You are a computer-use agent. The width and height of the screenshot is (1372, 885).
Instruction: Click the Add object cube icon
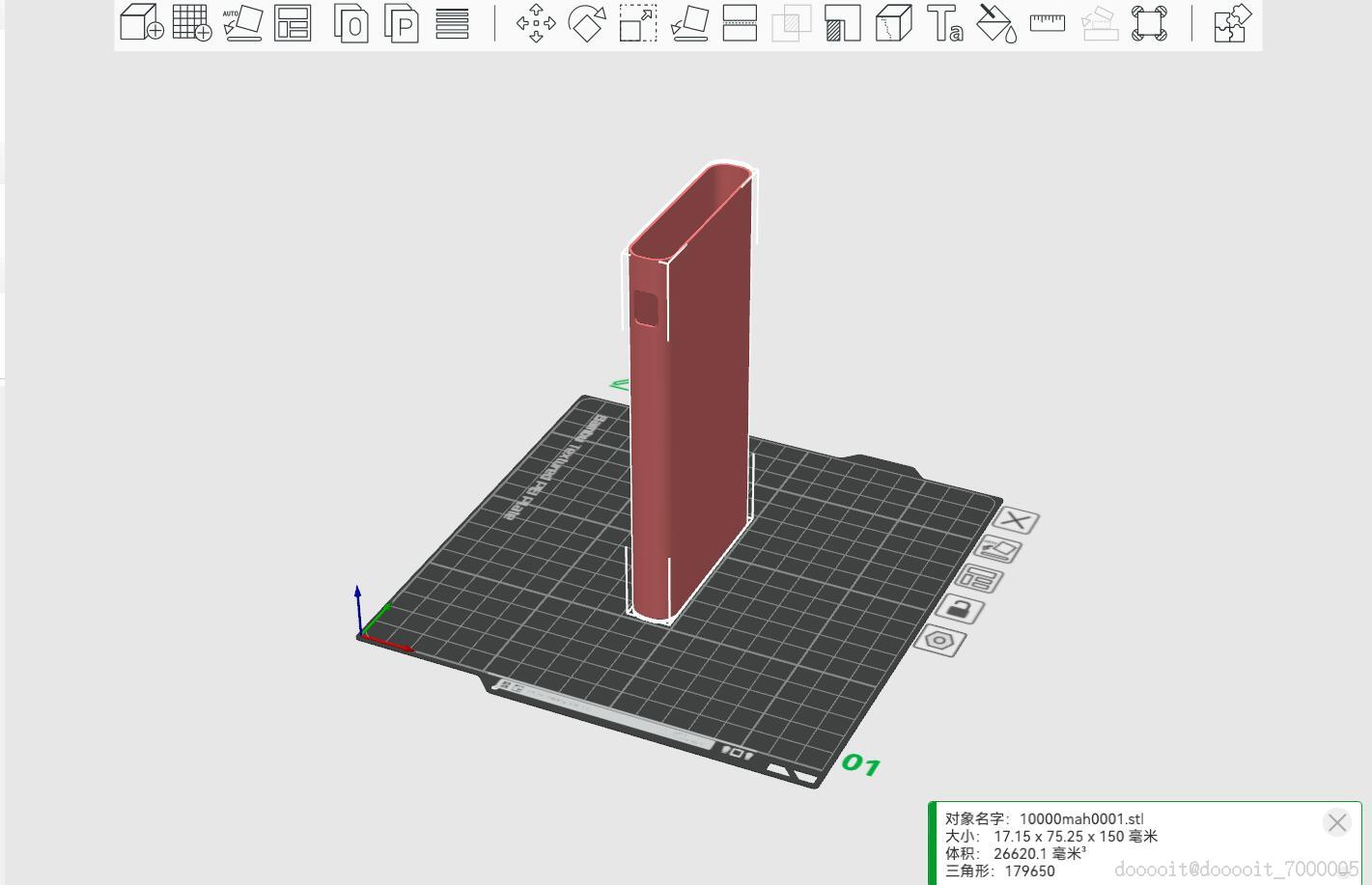[x=142, y=22]
